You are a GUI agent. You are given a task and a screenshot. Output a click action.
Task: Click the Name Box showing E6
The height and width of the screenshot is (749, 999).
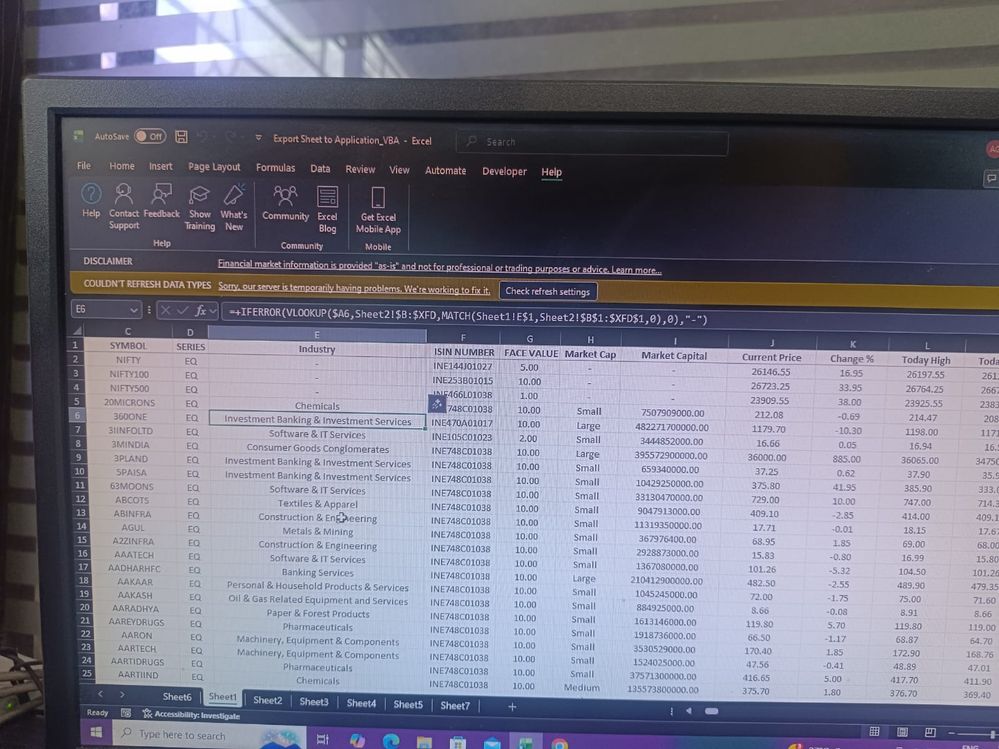click(100, 309)
